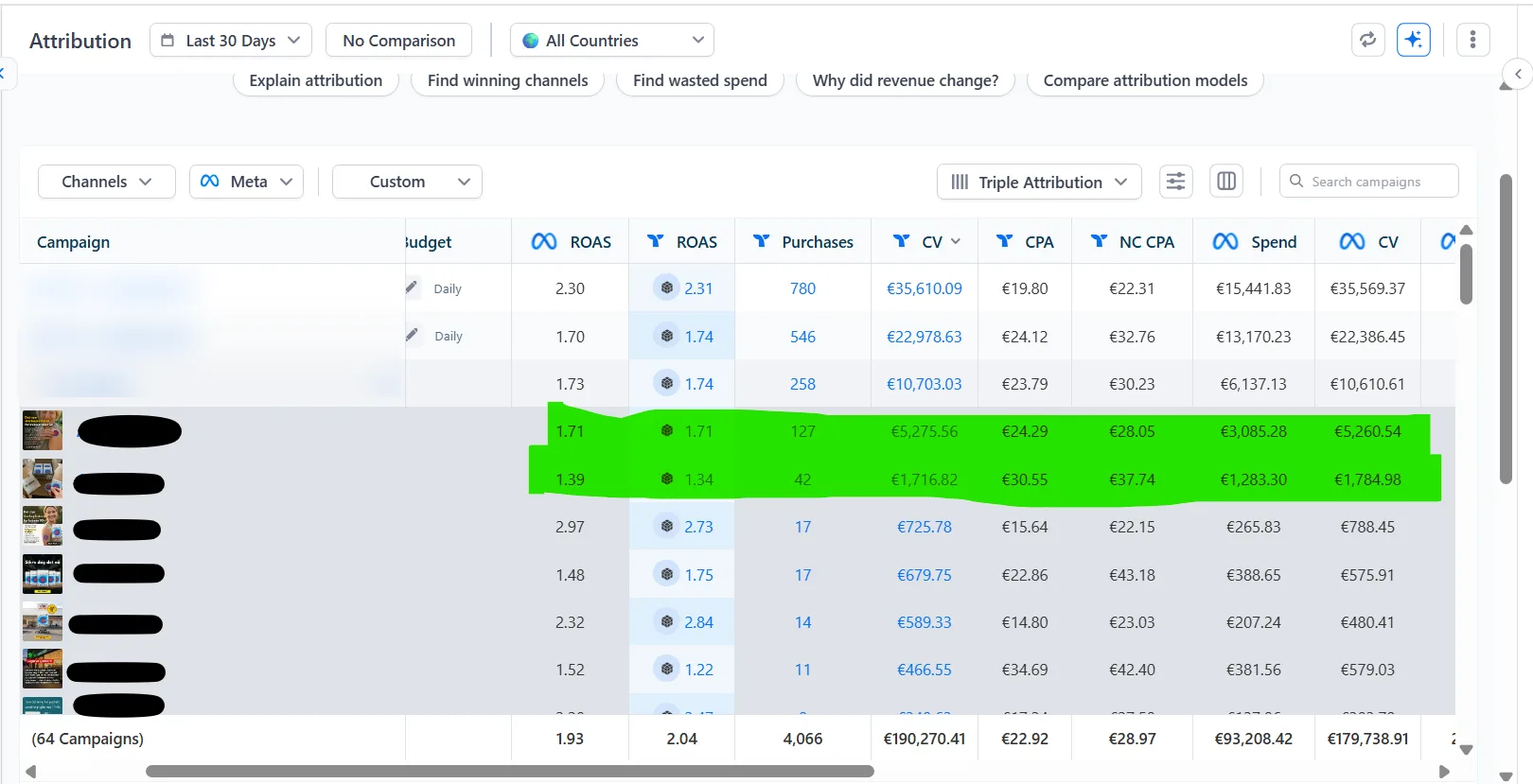
Task: Sort by the Campaign column header
Action: pyautogui.click(x=73, y=242)
